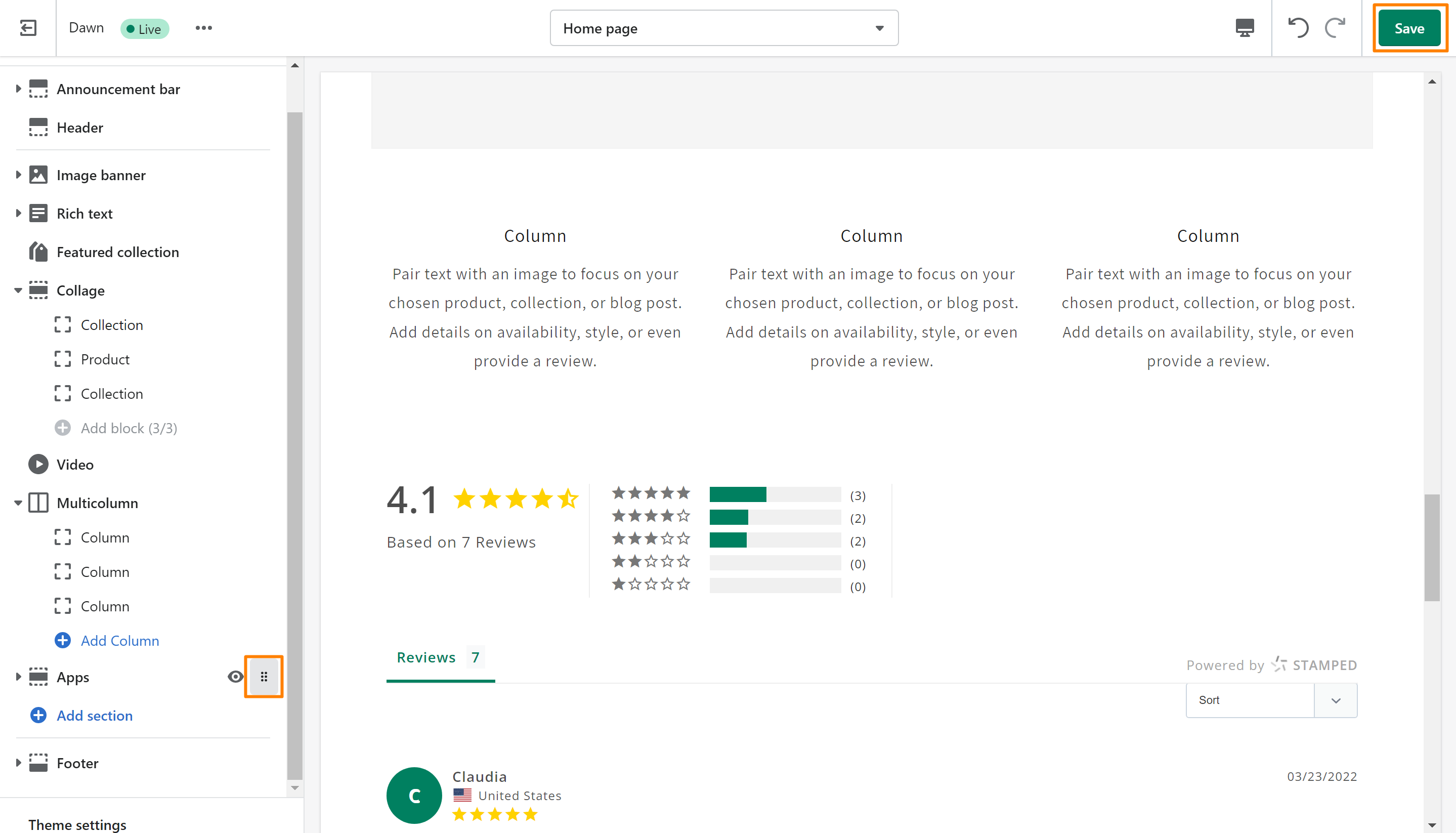Click the Featured collection tag icon
This screenshot has width=1456, height=833.
point(38,252)
